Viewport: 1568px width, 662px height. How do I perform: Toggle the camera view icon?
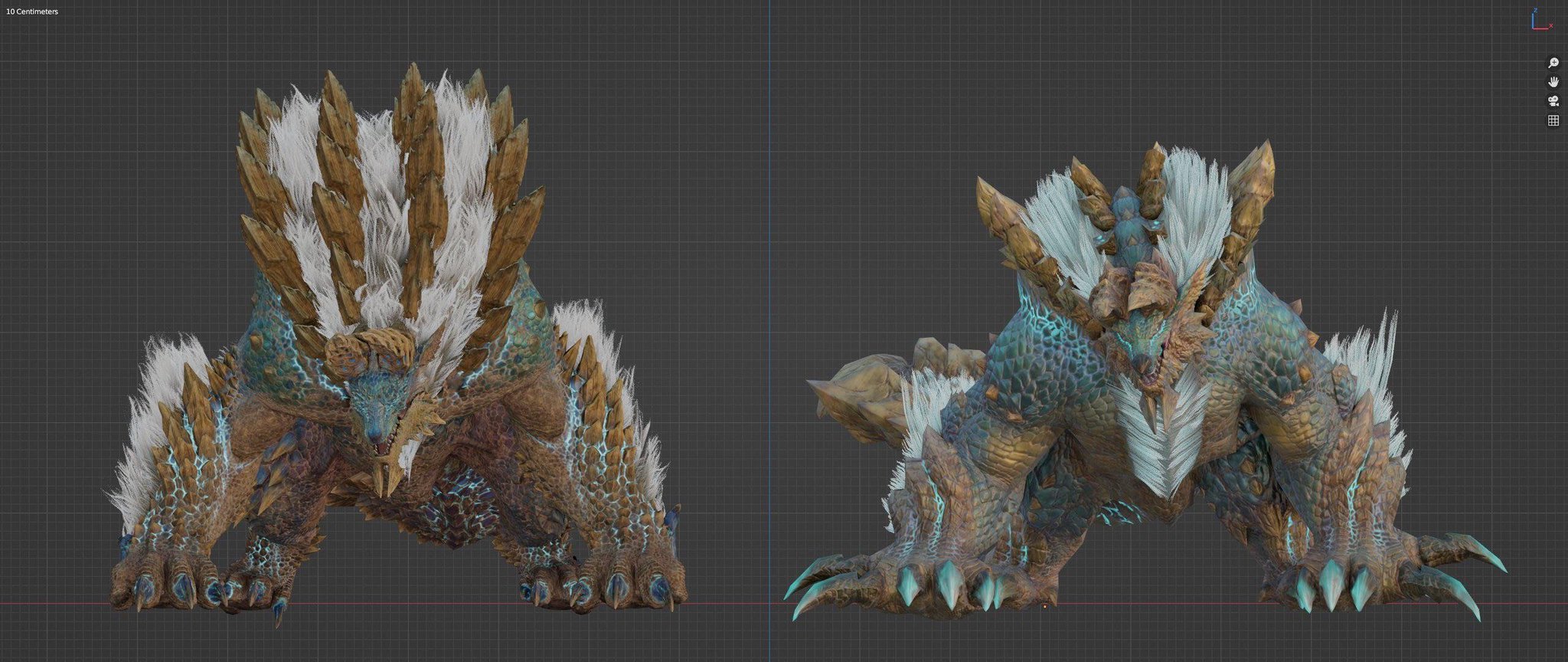tap(1553, 101)
